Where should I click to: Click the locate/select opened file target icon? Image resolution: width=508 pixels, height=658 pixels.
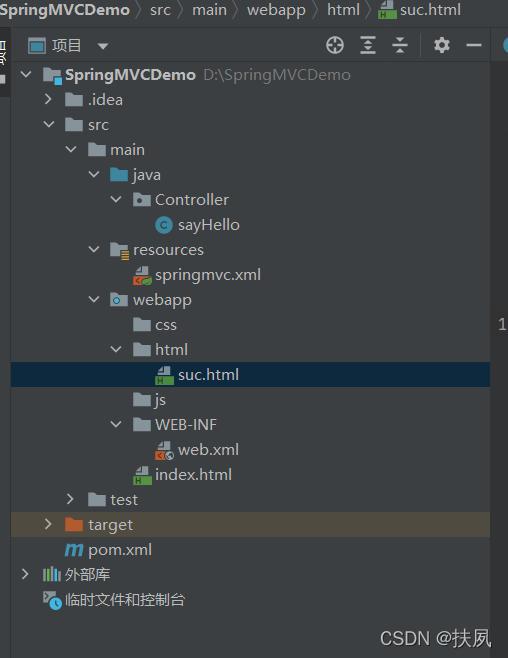(335, 45)
